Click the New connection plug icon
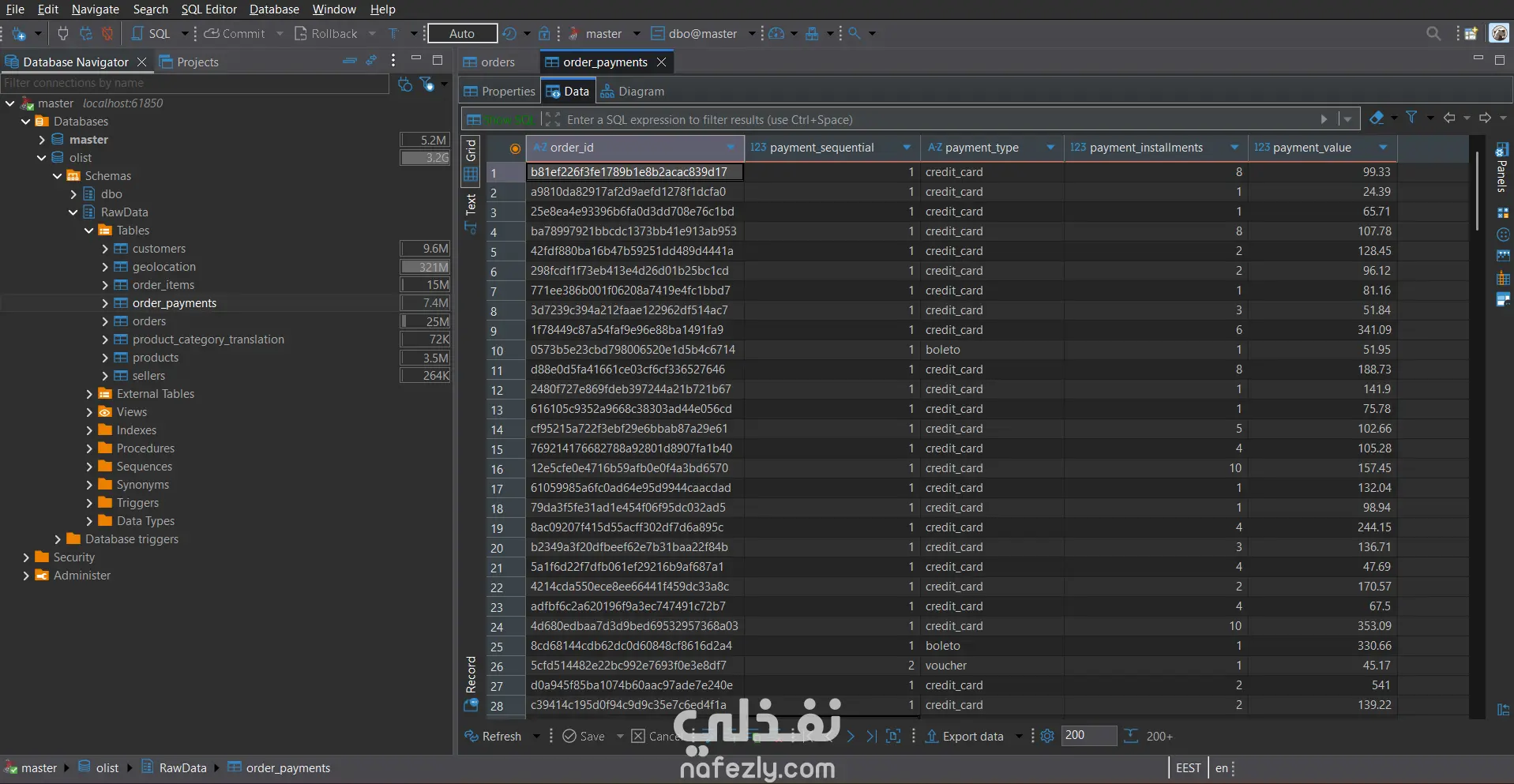Viewport: 1514px width, 784px height. point(19,34)
